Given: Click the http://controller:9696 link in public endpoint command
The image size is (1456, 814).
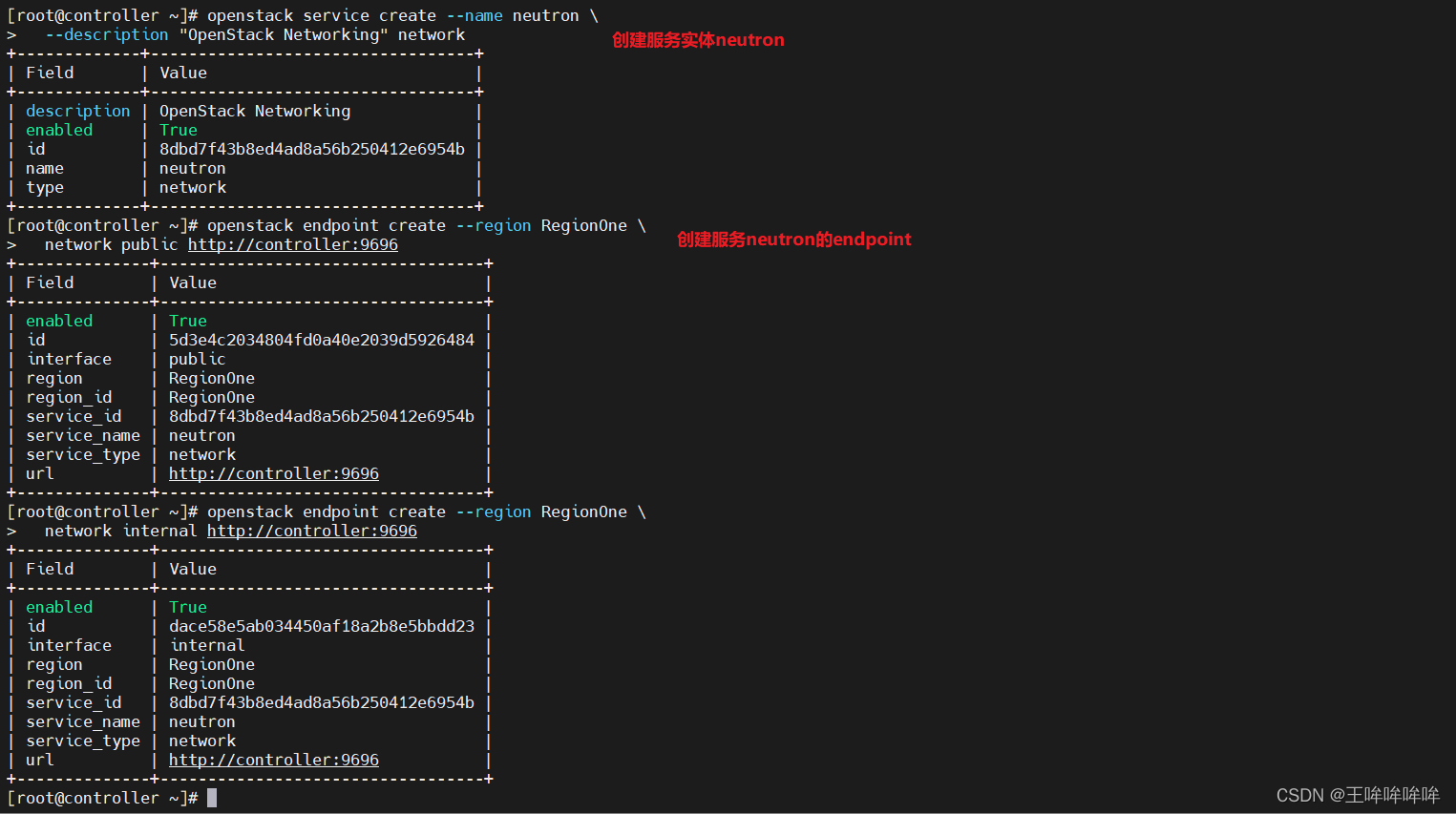Looking at the screenshot, I should coord(293,244).
